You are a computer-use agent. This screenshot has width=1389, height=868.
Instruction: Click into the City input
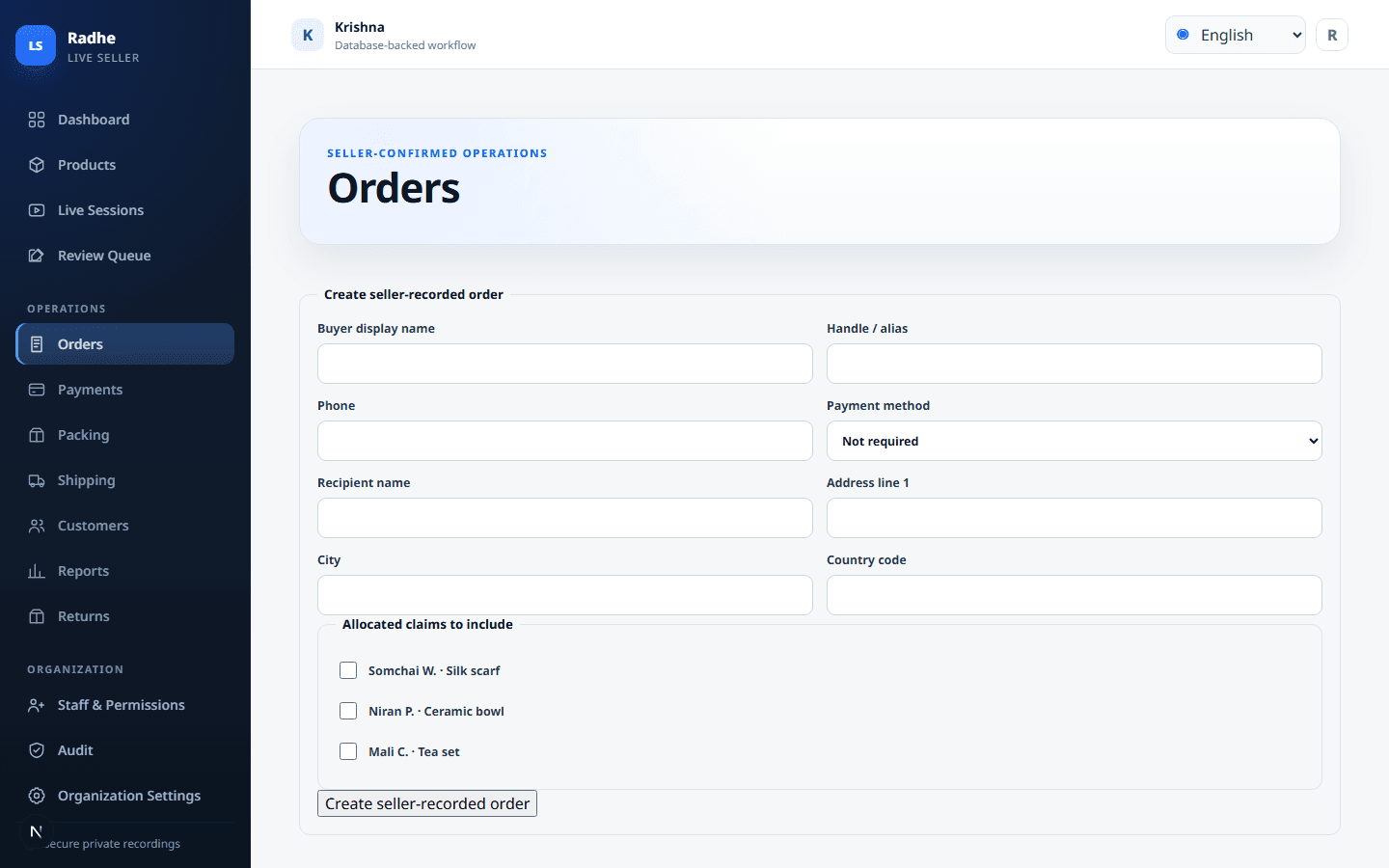tap(565, 595)
